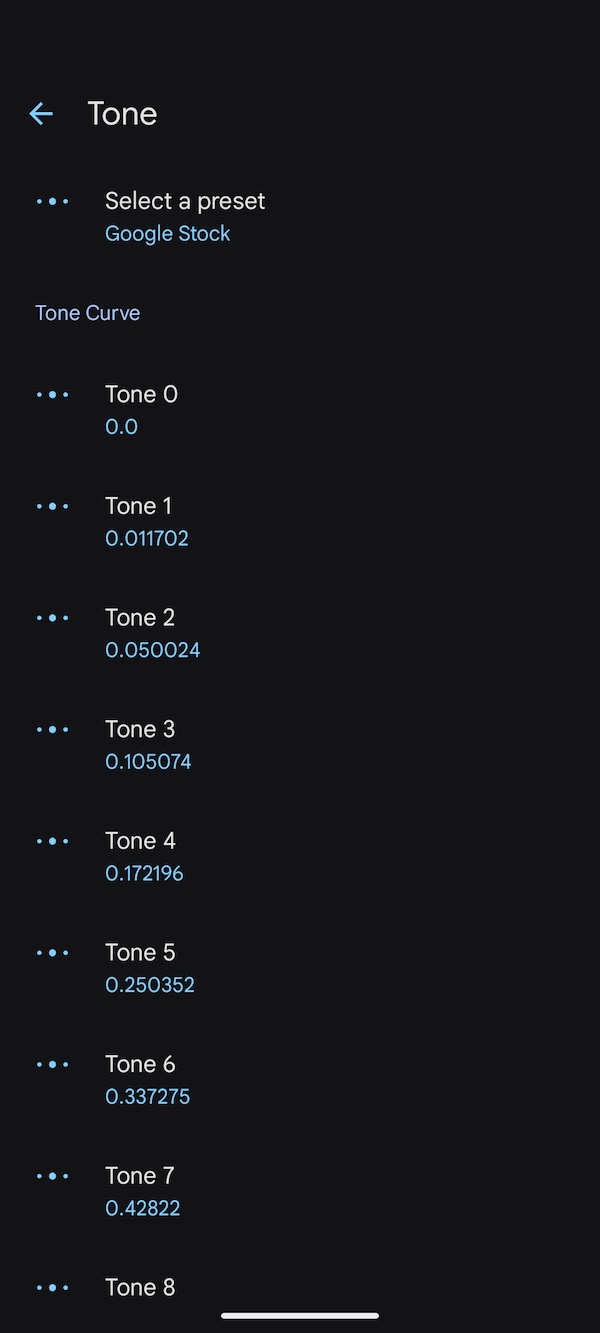Open the Select a preset option
Image resolution: width=600 pixels, height=1333 pixels.
click(x=185, y=201)
